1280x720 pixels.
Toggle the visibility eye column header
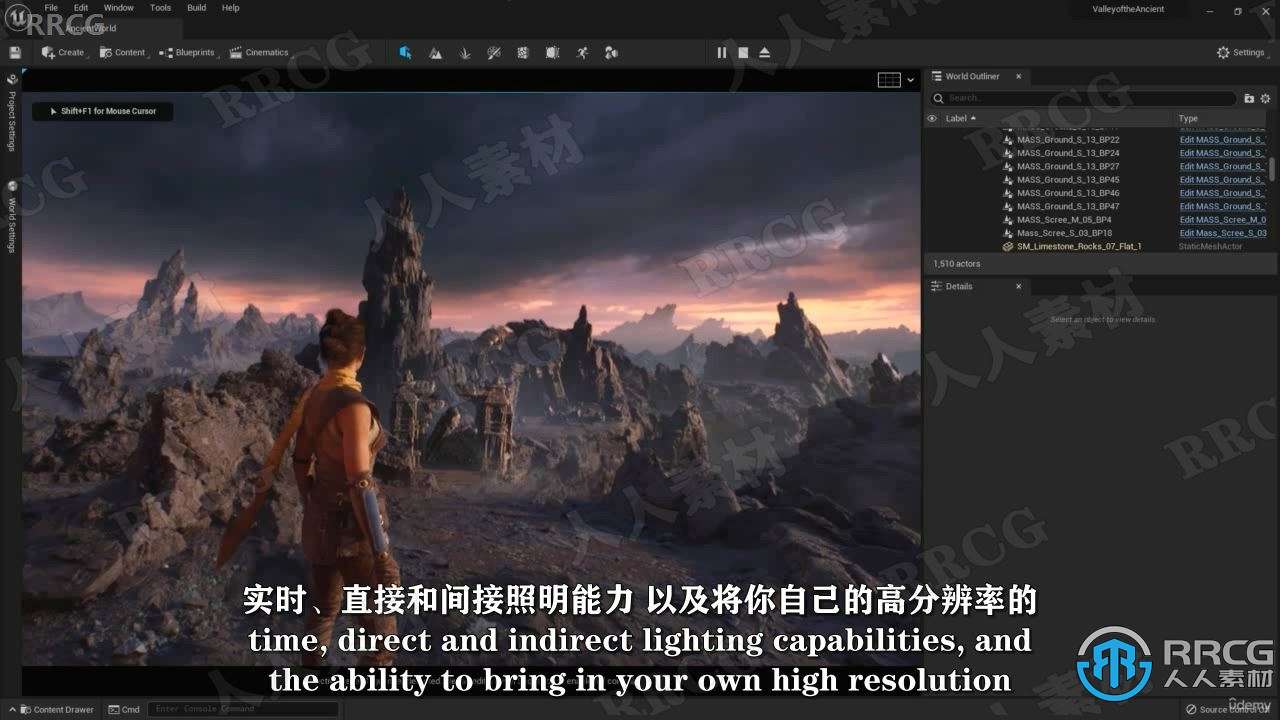tap(932, 118)
